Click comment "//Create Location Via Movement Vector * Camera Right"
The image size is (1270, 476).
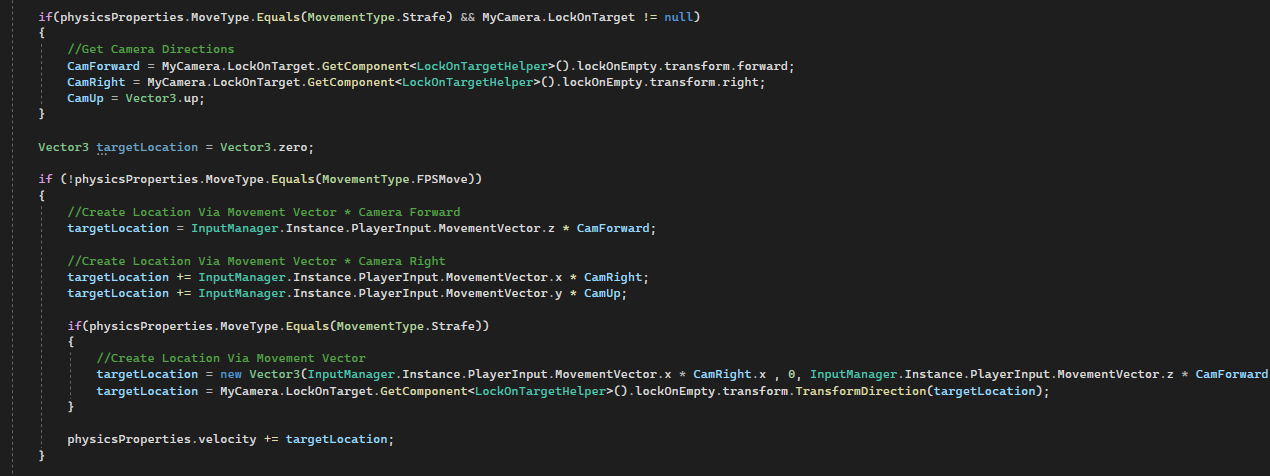coord(256,261)
